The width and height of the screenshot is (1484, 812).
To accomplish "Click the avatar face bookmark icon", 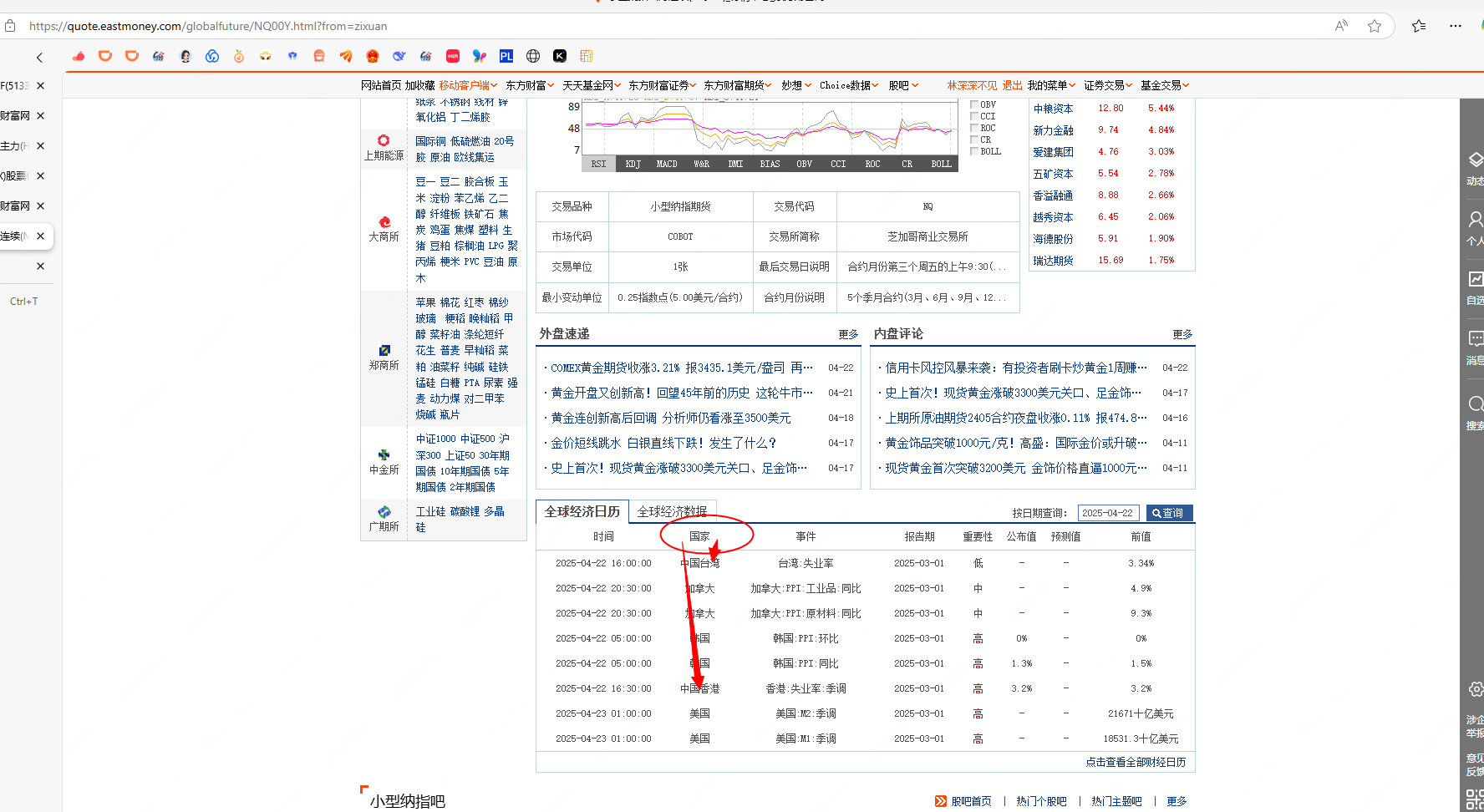I will click(x=185, y=56).
